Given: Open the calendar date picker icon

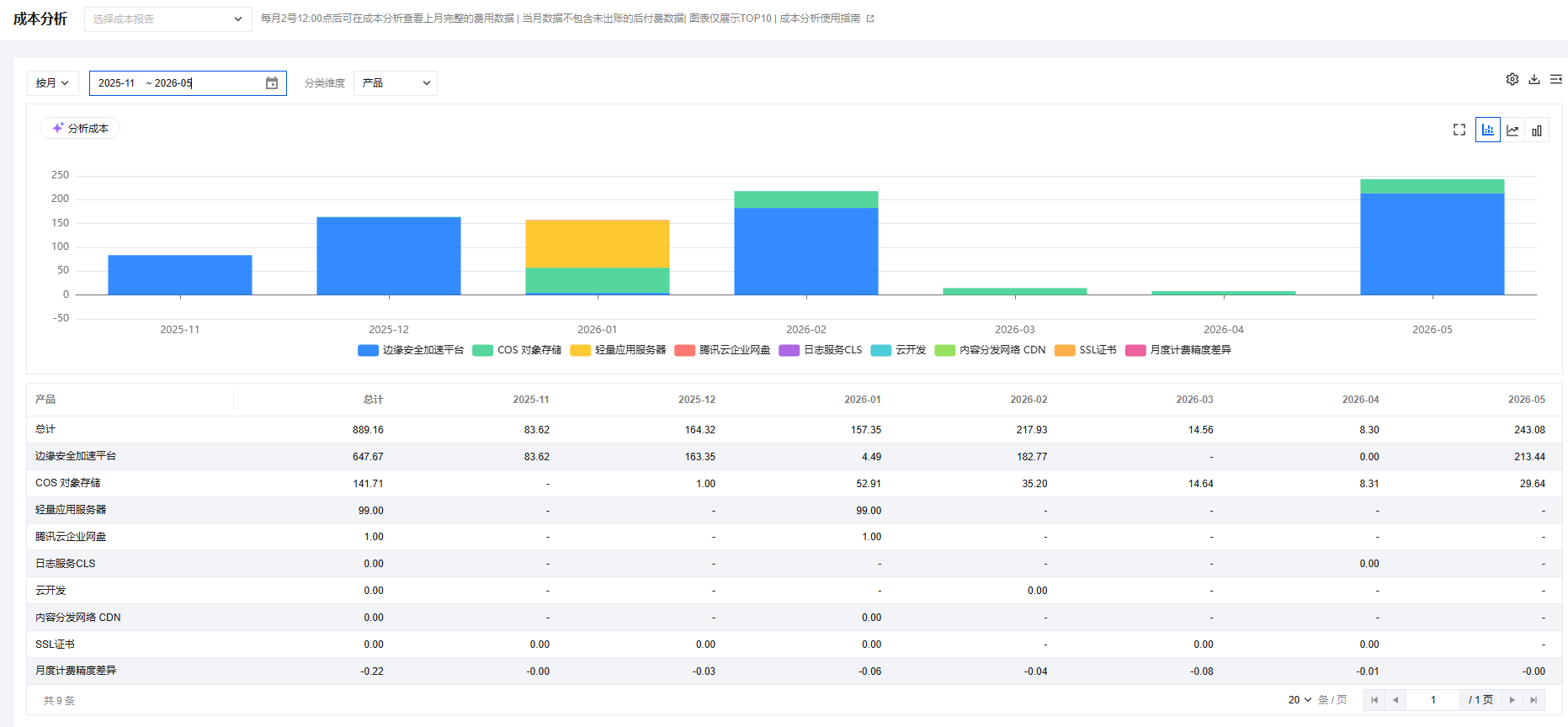Looking at the screenshot, I should 272,83.
